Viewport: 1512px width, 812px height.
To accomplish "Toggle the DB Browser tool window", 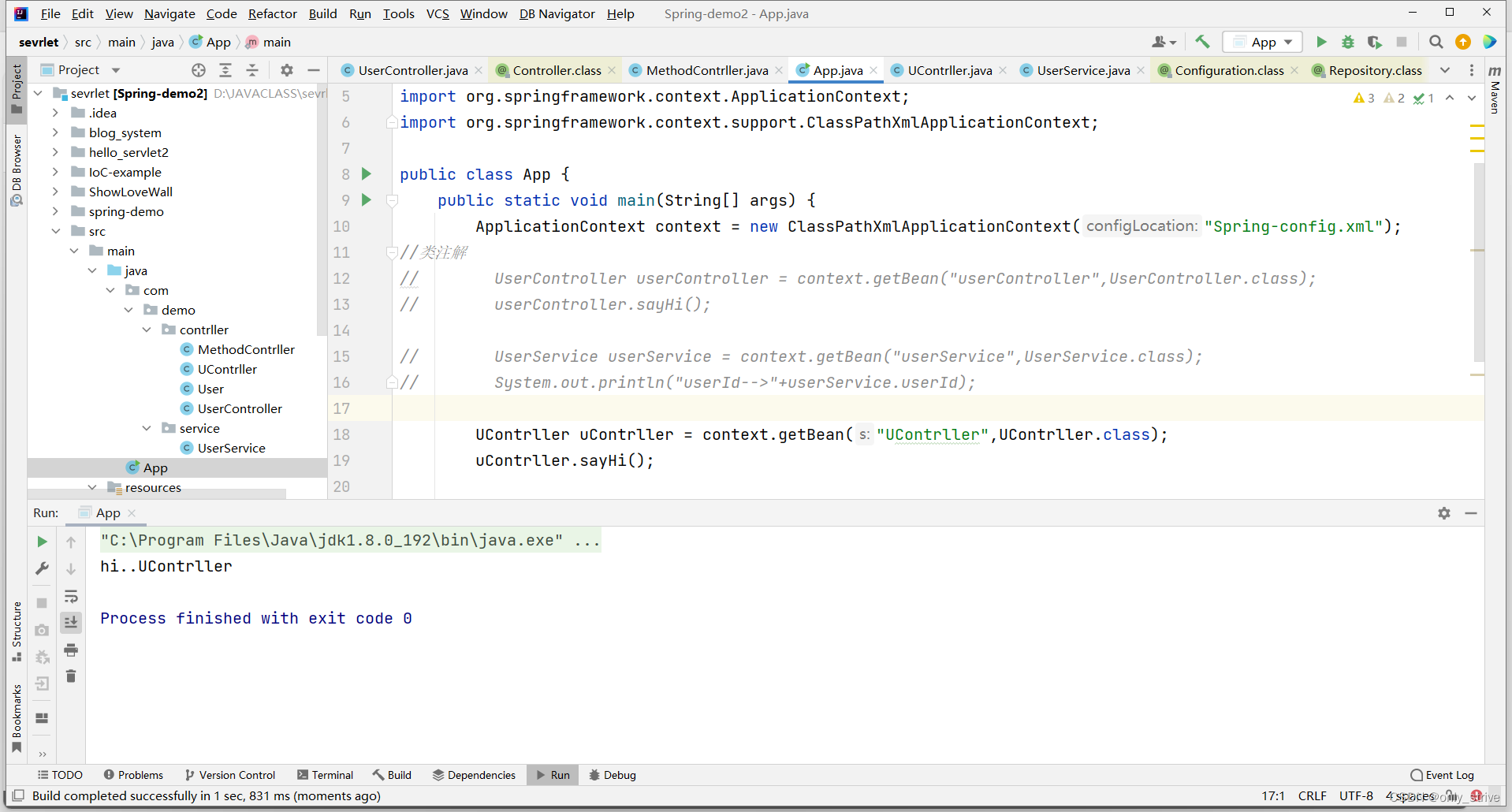I will pos(17,170).
